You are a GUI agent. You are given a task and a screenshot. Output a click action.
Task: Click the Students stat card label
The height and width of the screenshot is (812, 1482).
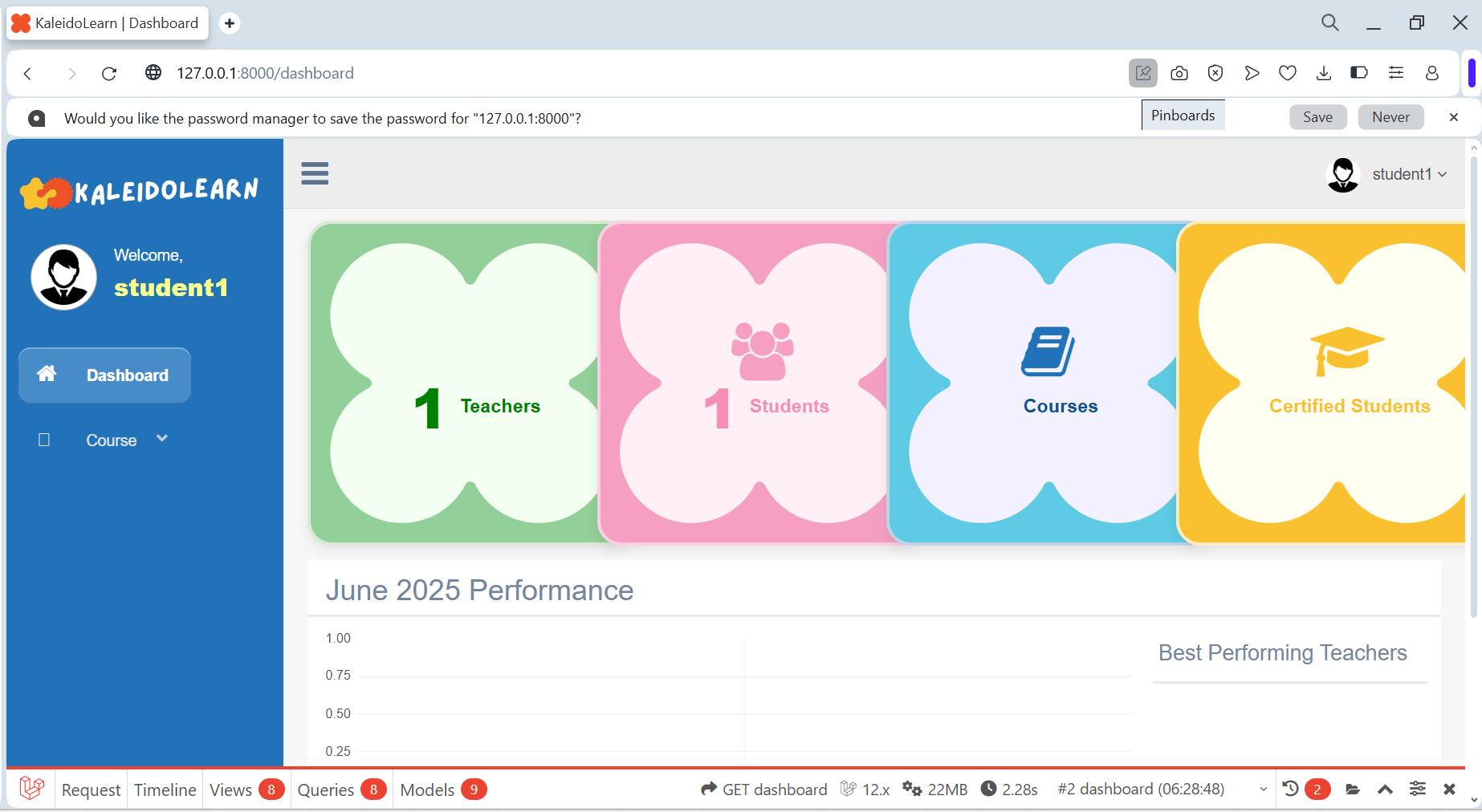[789, 406]
